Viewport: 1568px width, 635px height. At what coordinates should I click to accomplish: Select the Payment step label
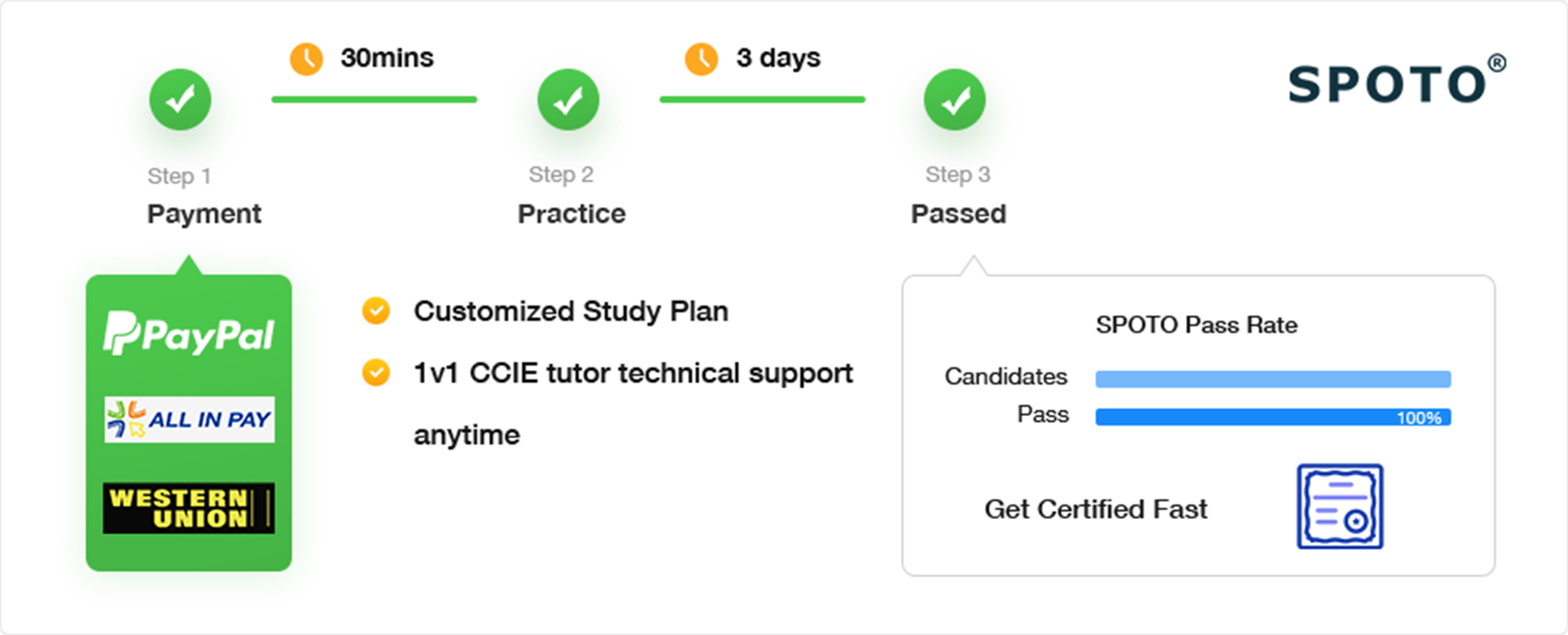[x=204, y=214]
